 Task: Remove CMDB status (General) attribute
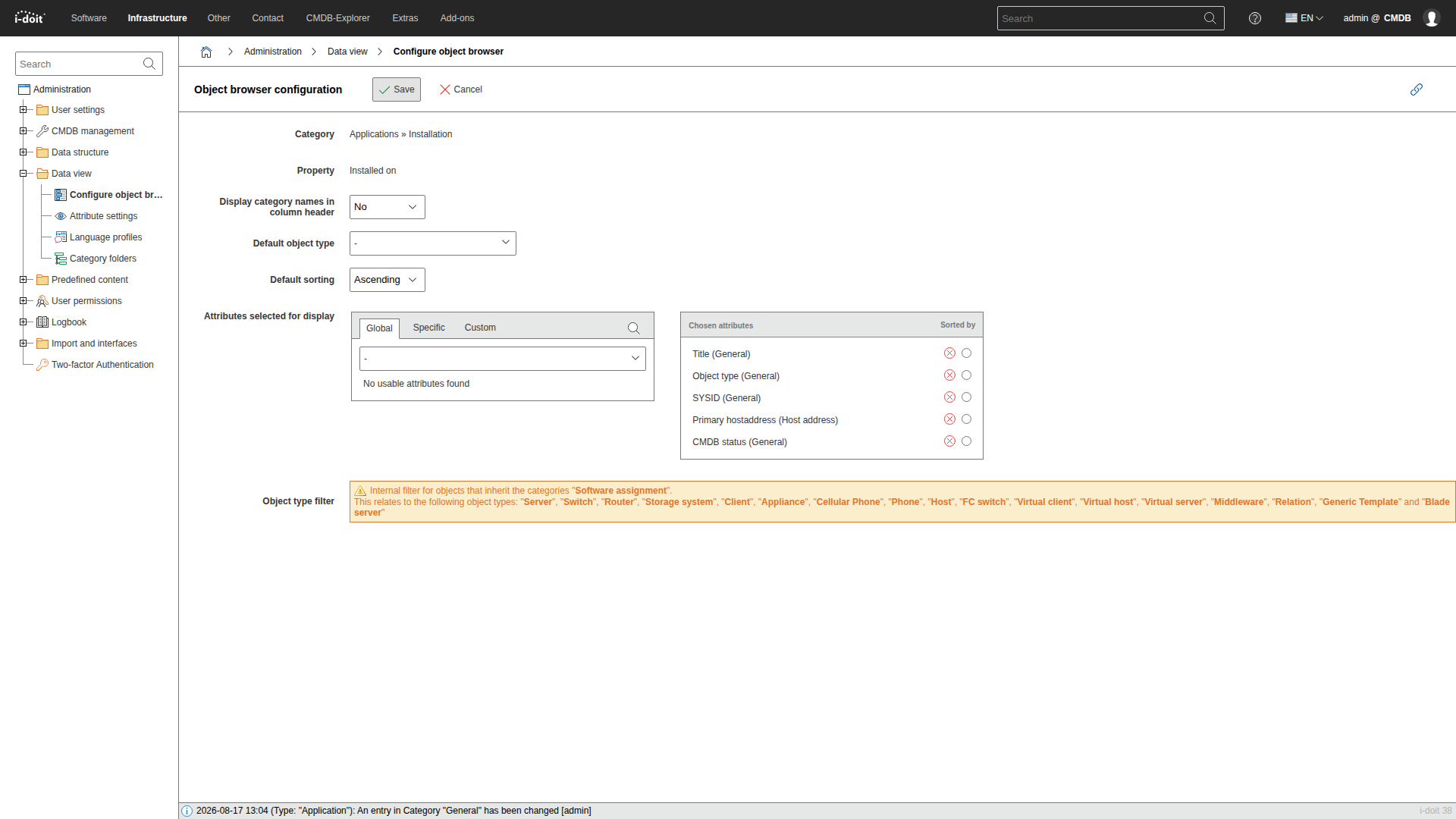949,441
